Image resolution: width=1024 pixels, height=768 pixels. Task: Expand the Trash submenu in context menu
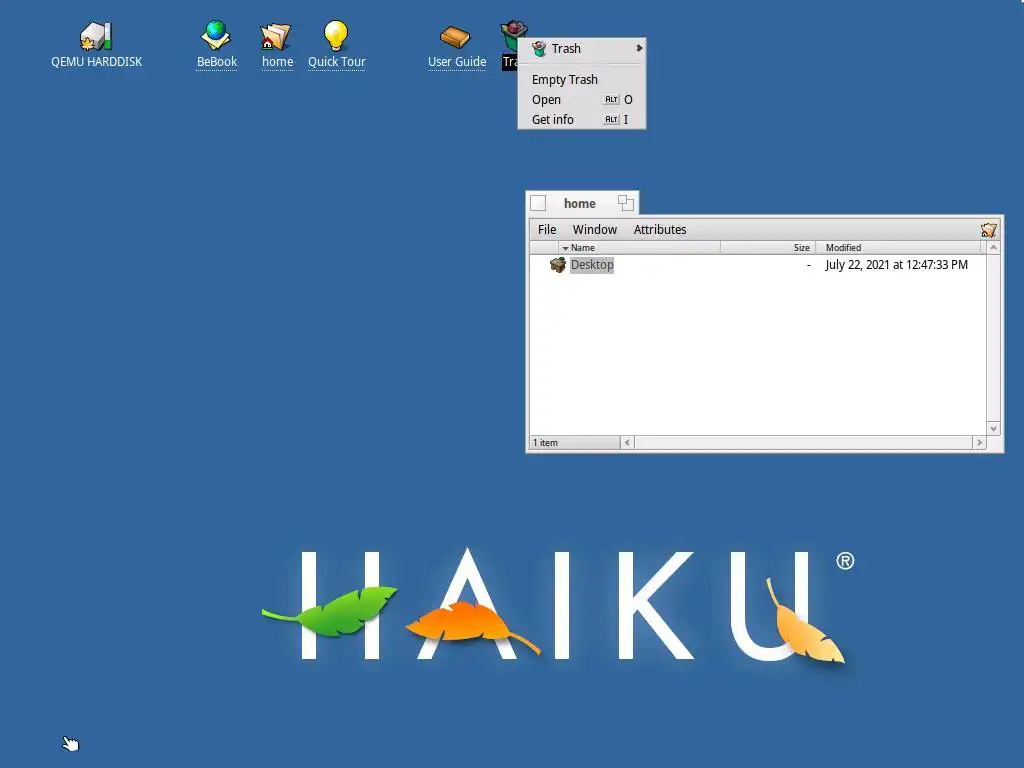pyautogui.click(x=582, y=48)
